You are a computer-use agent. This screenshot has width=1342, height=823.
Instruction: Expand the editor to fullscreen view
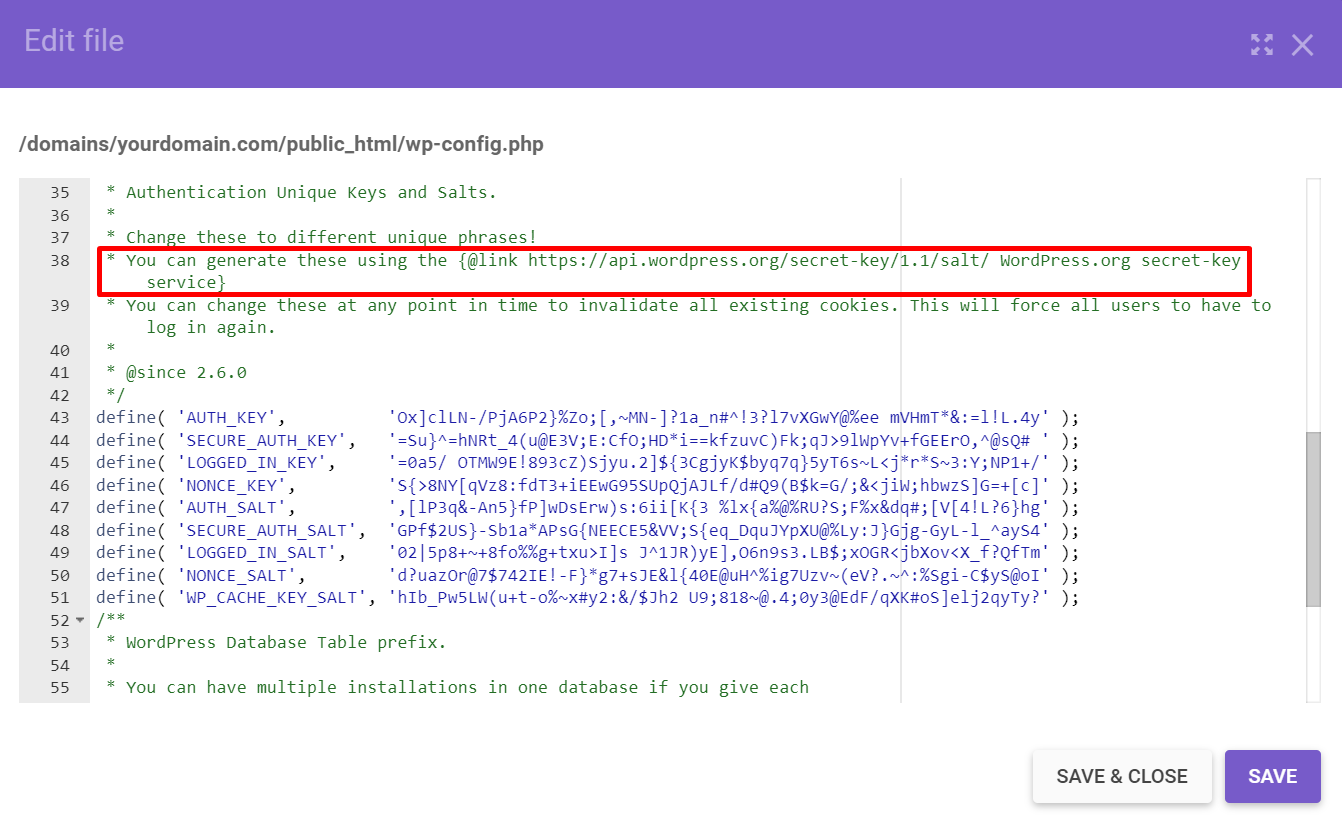point(1262,44)
